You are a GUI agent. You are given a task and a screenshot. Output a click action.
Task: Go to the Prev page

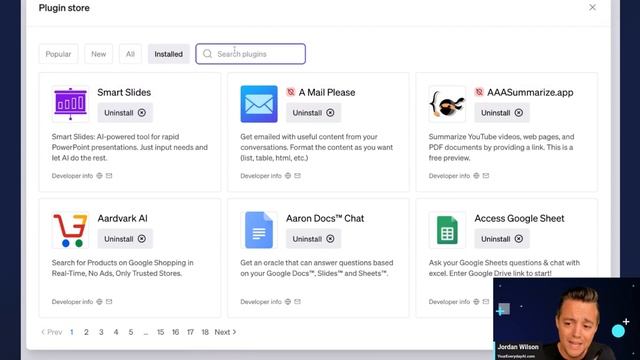51,332
